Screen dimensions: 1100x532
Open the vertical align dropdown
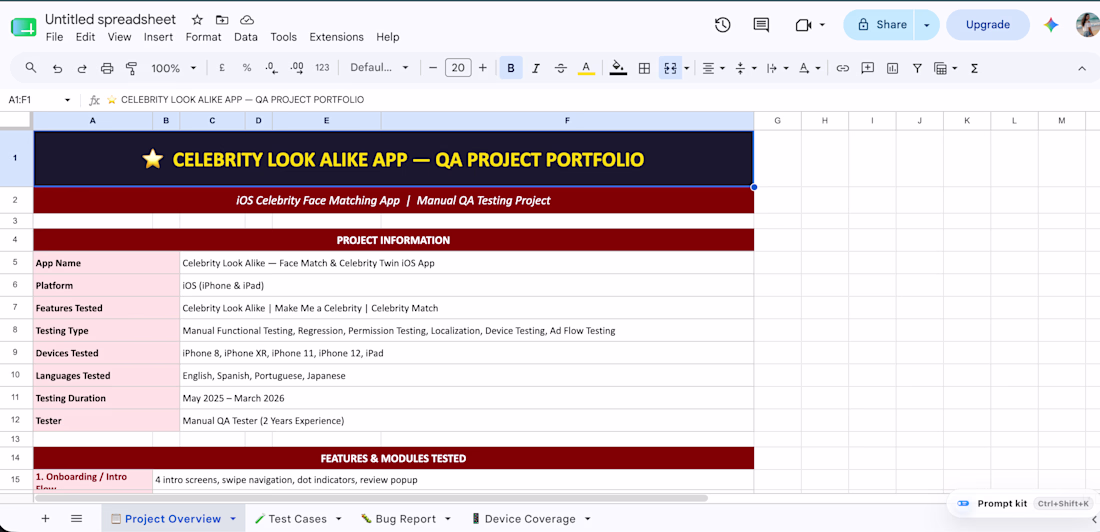746,68
